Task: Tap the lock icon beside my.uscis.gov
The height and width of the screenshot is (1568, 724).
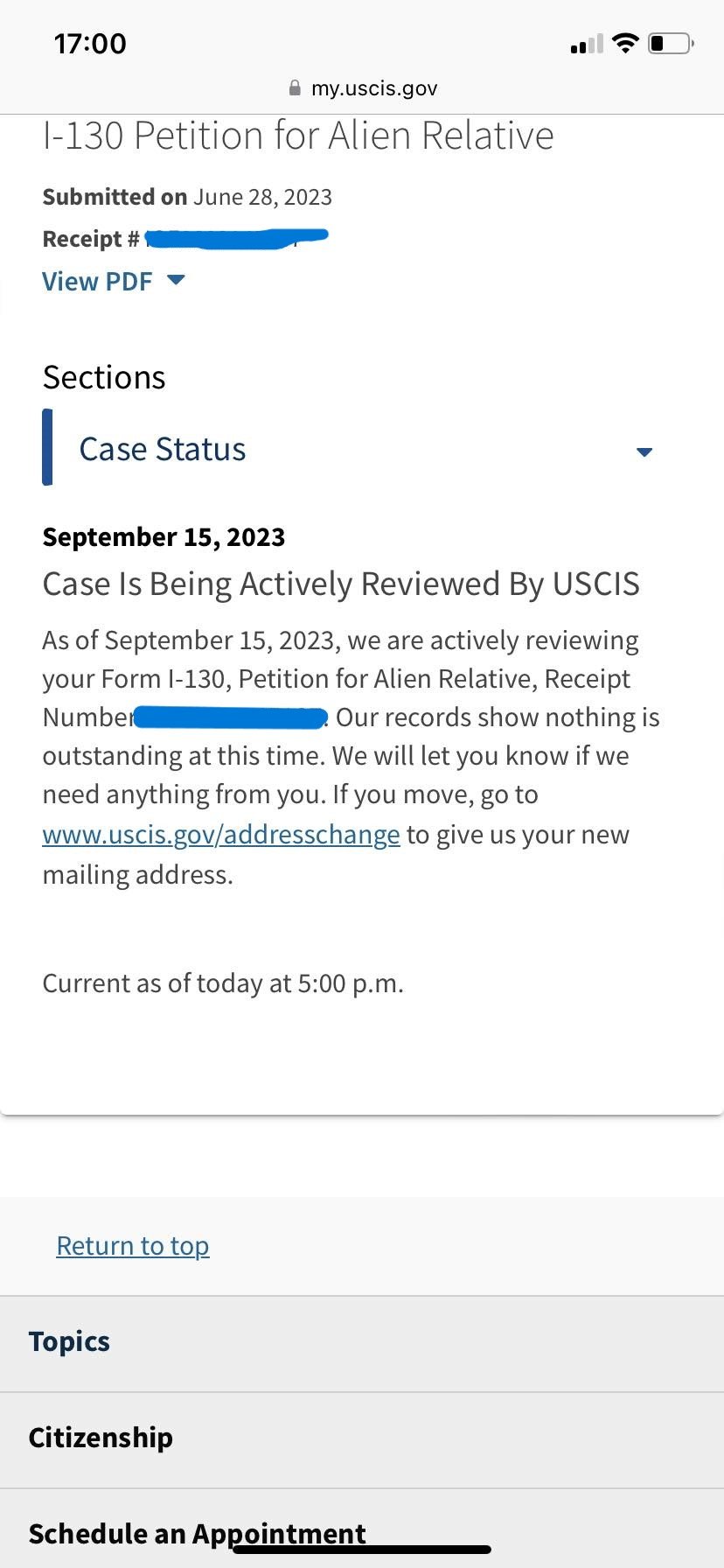Action: pyautogui.click(x=295, y=88)
